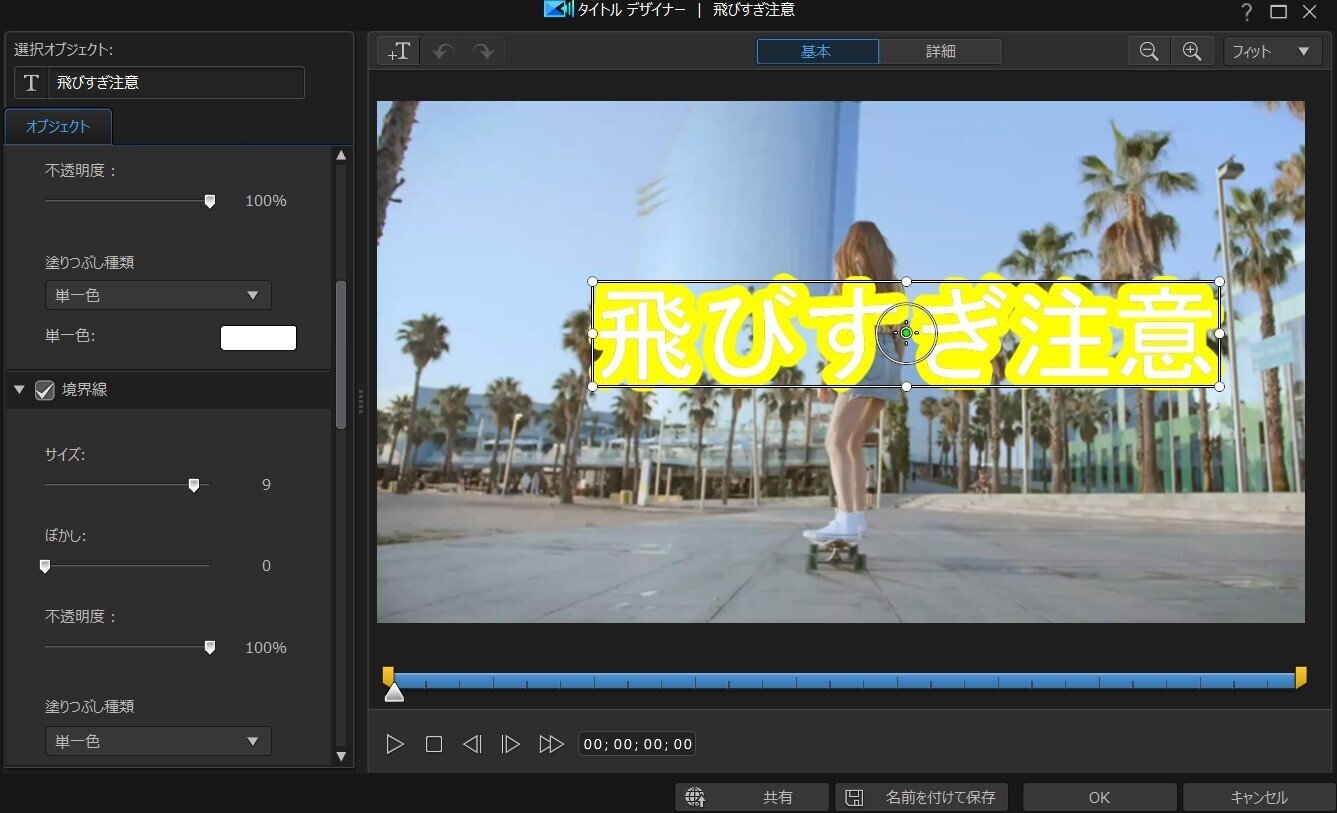This screenshot has width=1337, height=813.
Task: Click the timeline end yellow marker
Action: coord(1301,677)
